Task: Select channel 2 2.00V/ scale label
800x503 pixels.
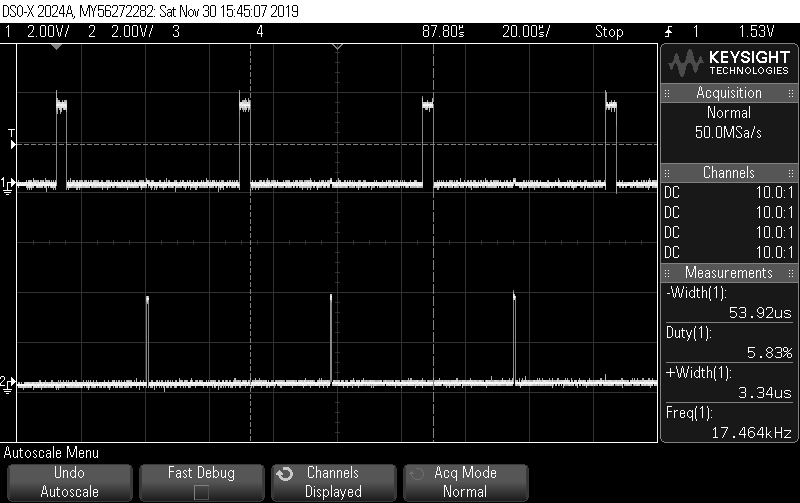Action: 132,32
